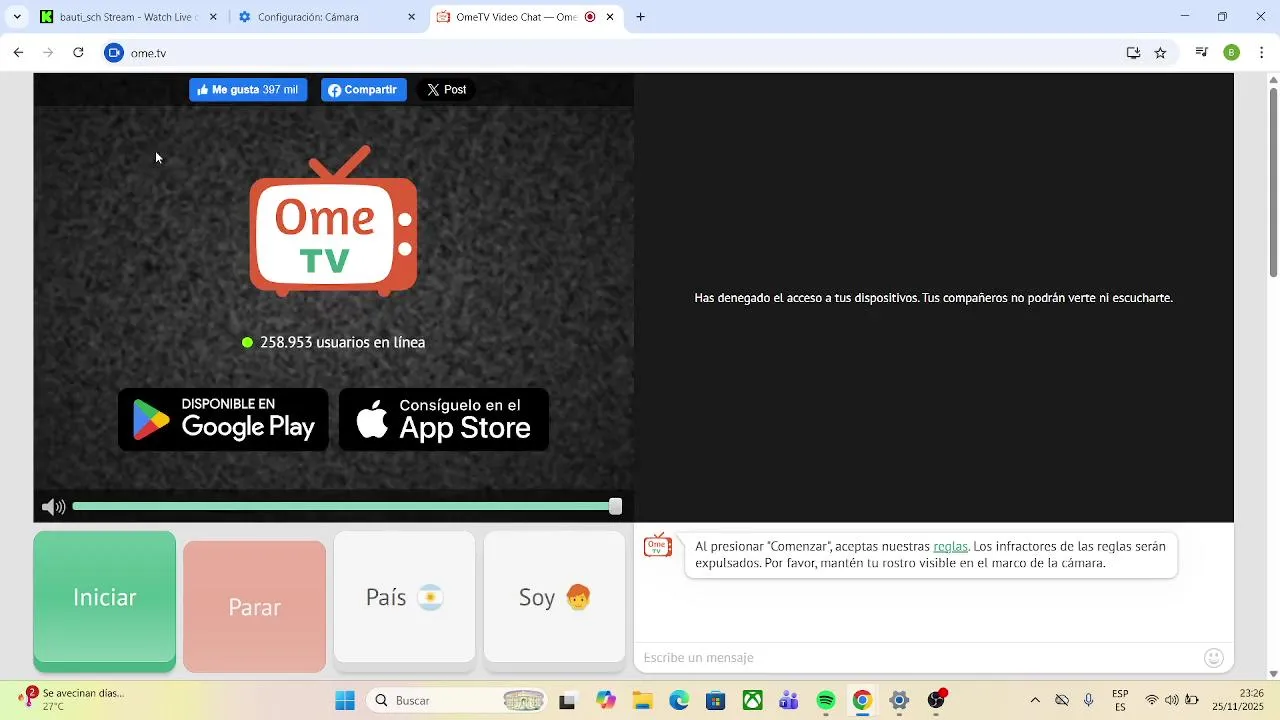Click the 258.953 usuarios en línea text
This screenshot has width=1280, height=720.
[x=342, y=342]
